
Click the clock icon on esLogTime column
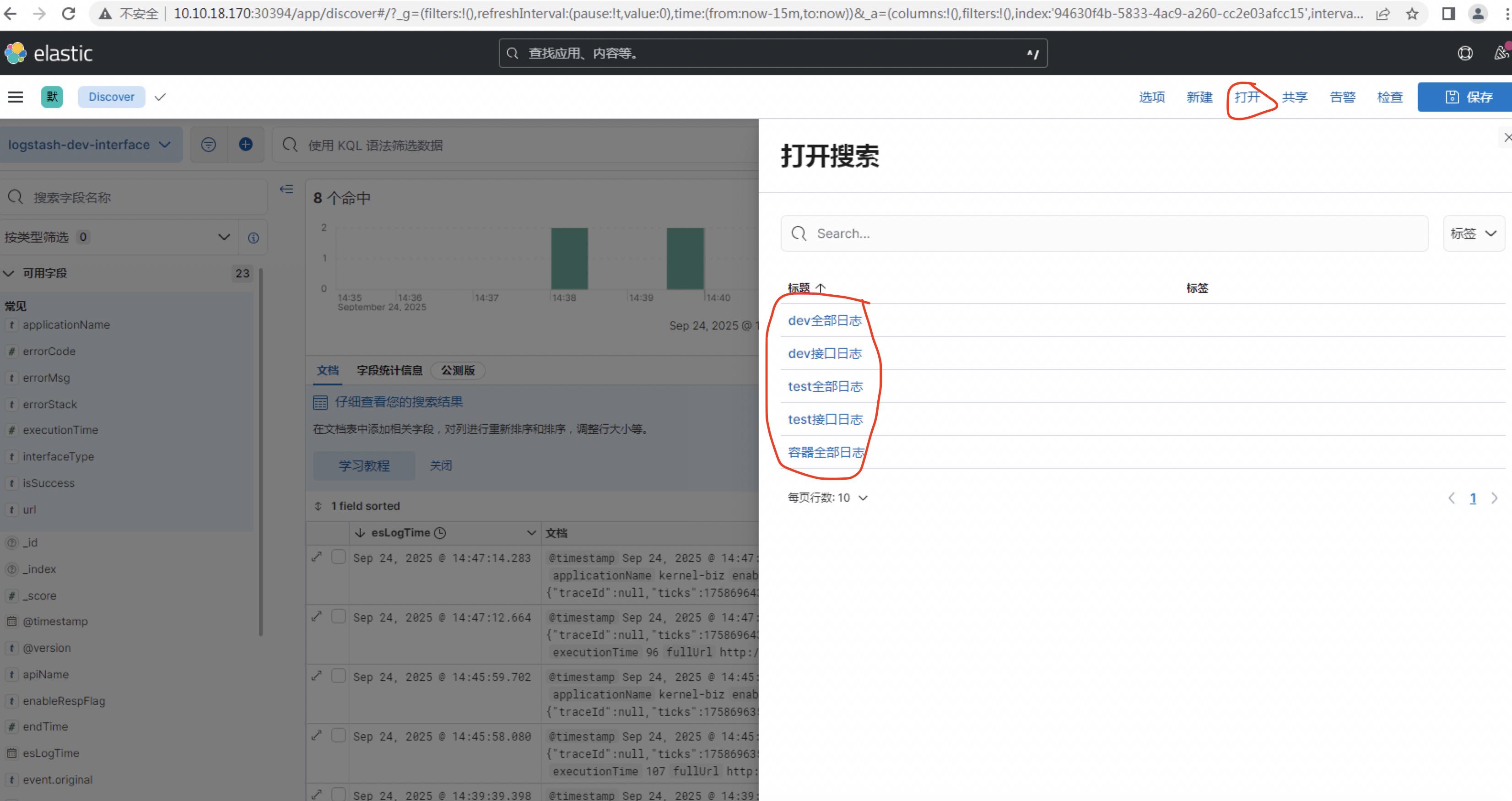tap(440, 533)
